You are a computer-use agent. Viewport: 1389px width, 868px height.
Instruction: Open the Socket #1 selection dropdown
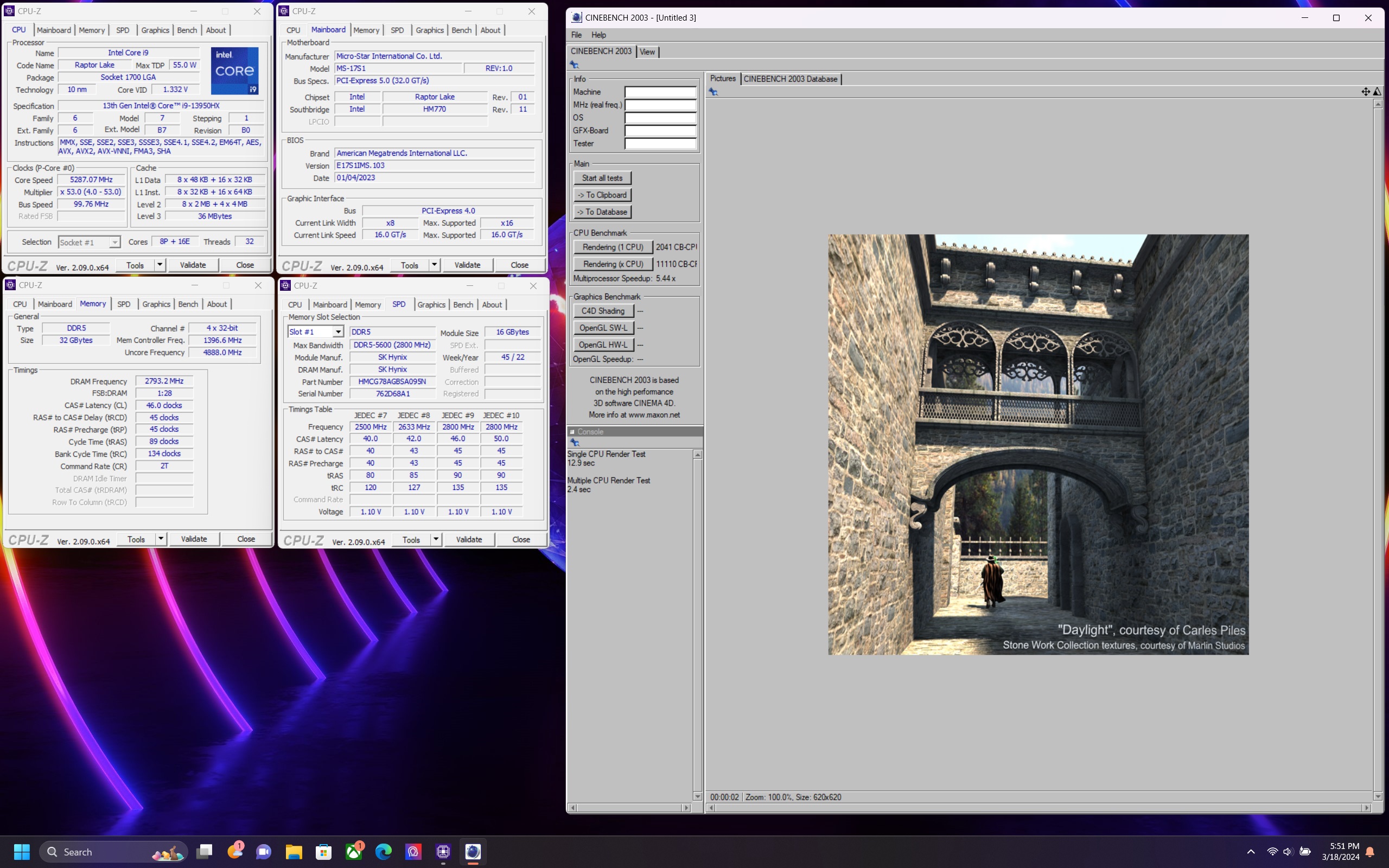pyautogui.click(x=115, y=242)
